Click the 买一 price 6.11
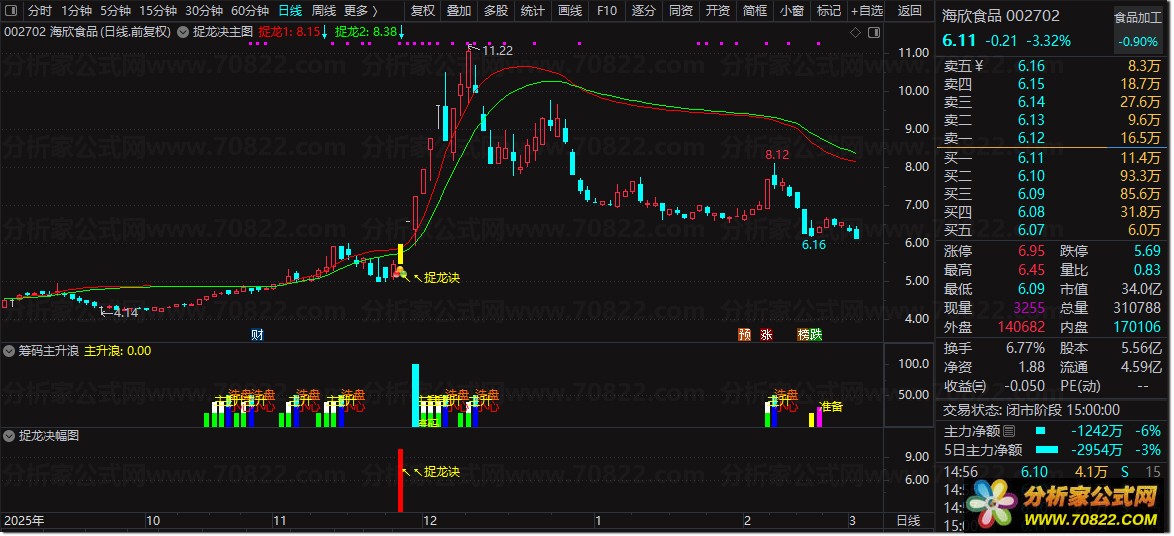Screen dimensions: 1174x536 [x=1031, y=157]
